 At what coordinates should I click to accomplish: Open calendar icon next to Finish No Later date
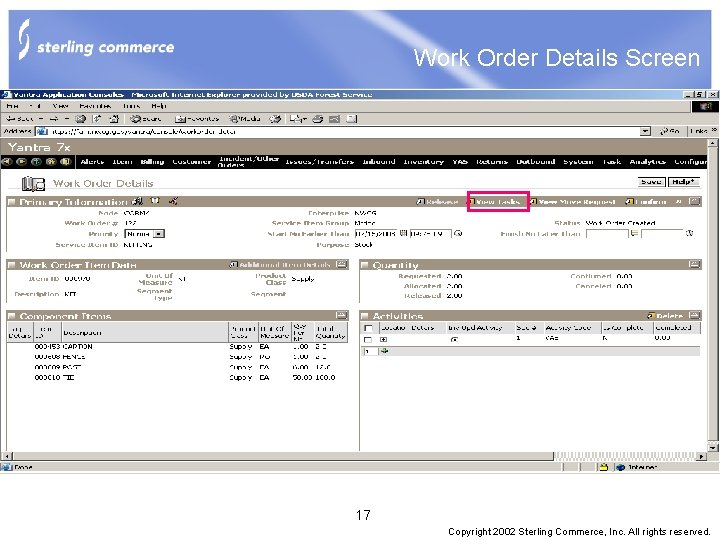634,233
